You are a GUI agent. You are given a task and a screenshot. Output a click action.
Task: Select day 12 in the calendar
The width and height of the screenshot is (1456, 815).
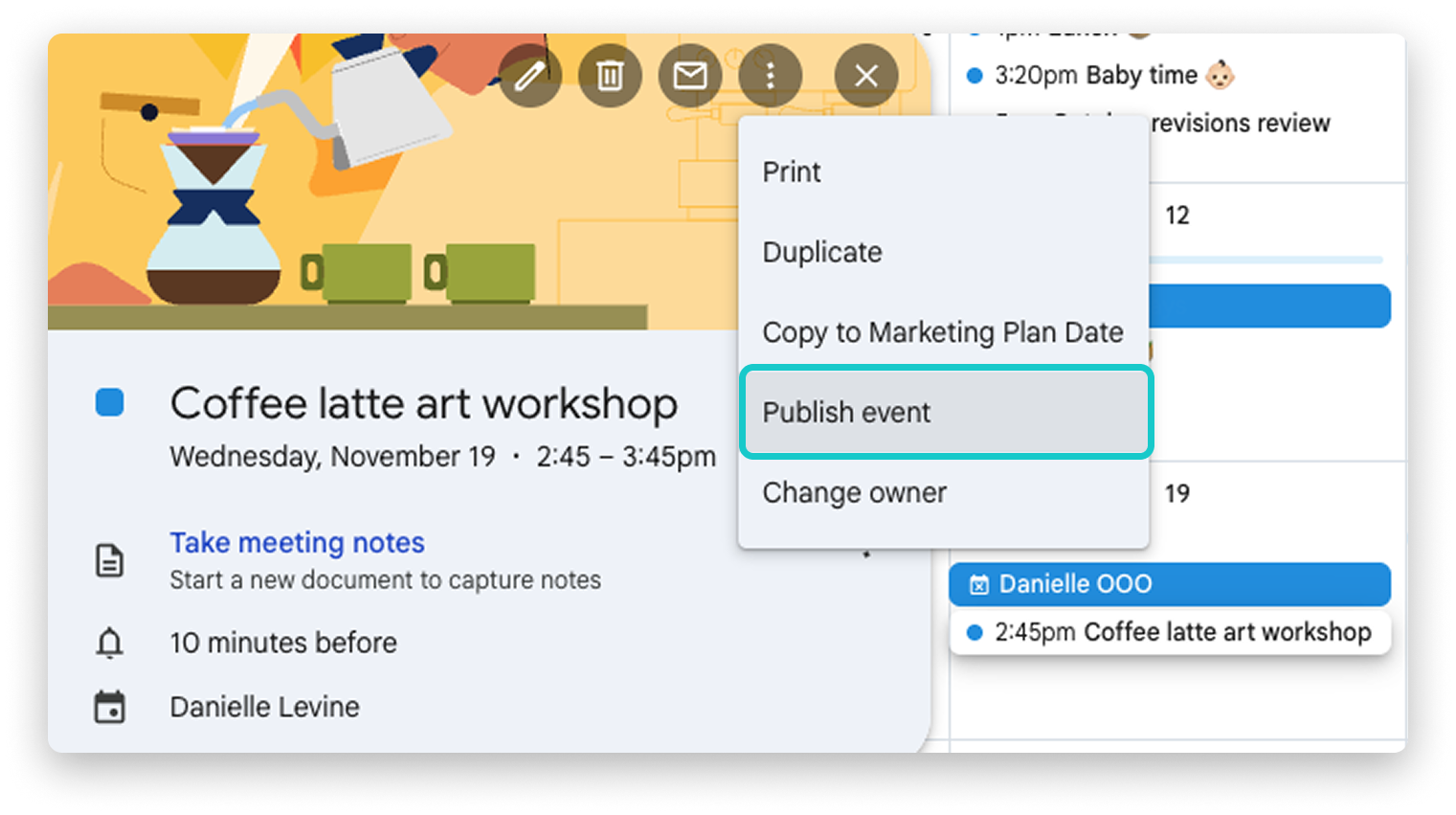click(1176, 216)
